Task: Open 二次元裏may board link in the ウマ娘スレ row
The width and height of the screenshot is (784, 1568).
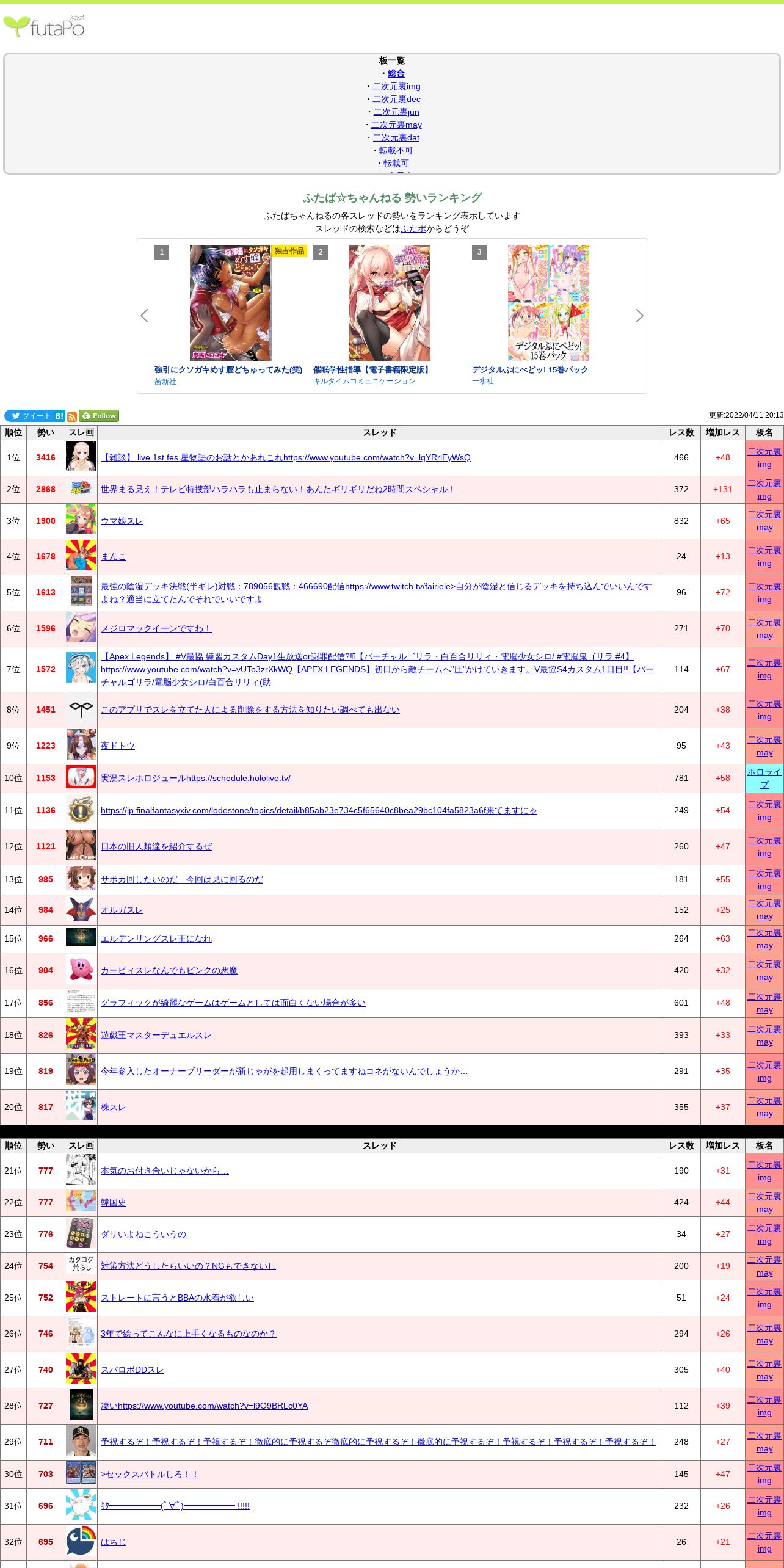Action: coord(764,521)
